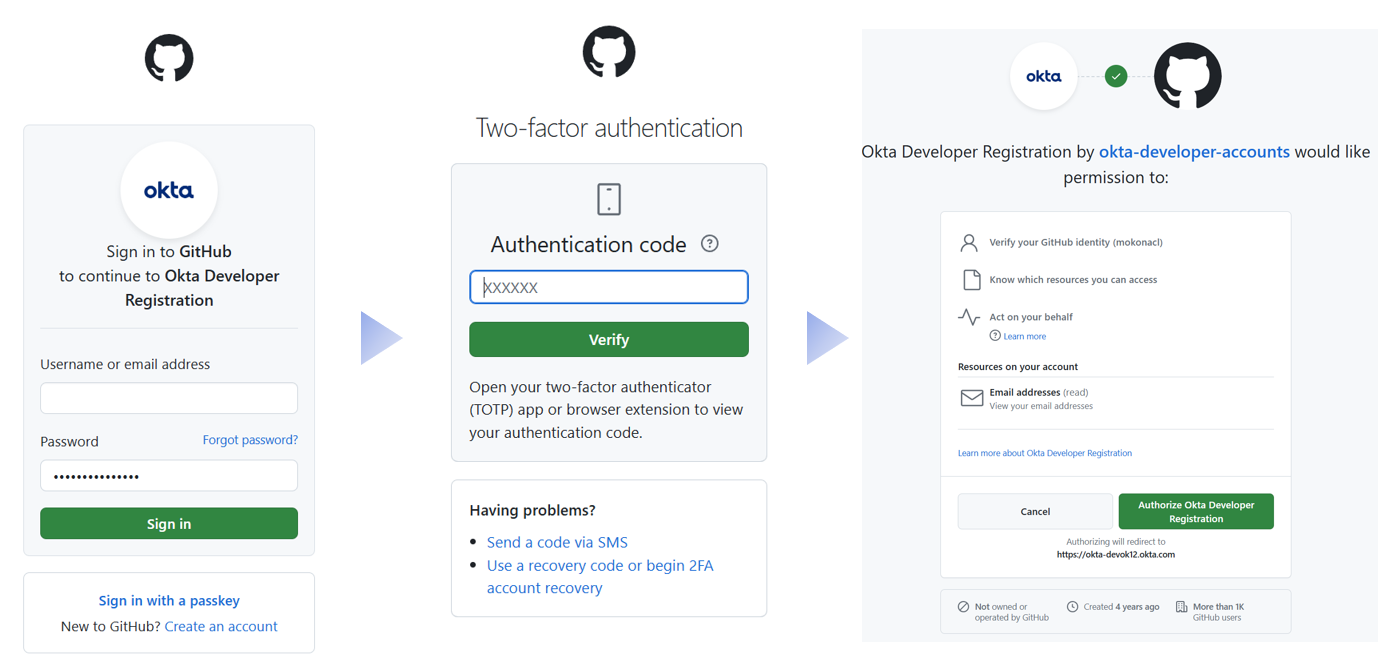Open the okta-developer-accounts profile link
The height and width of the screenshot is (669, 1379).
[1194, 151]
